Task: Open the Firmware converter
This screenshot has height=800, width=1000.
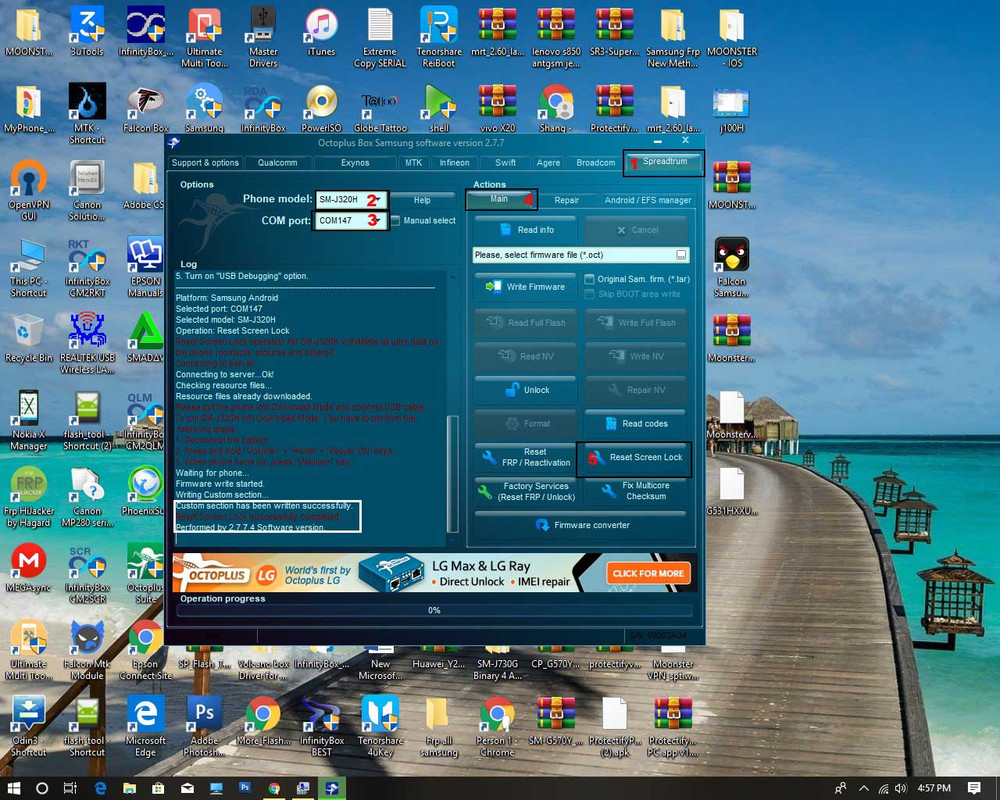Action: [x=581, y=525]
